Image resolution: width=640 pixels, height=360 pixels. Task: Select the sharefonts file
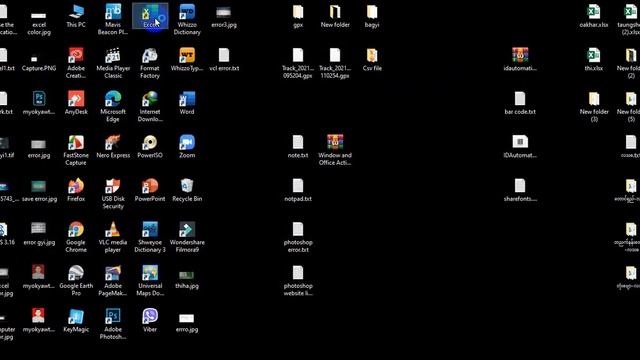pyautogui.click(x=520, y=190)
